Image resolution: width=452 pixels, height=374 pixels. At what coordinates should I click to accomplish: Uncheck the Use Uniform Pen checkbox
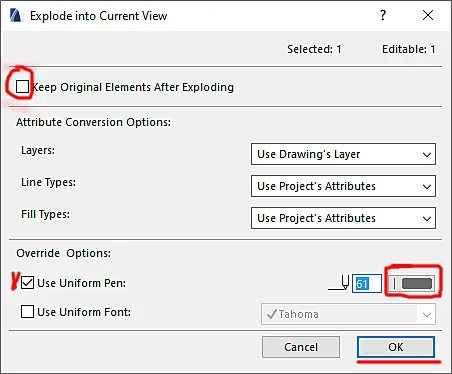pos(27,283)
